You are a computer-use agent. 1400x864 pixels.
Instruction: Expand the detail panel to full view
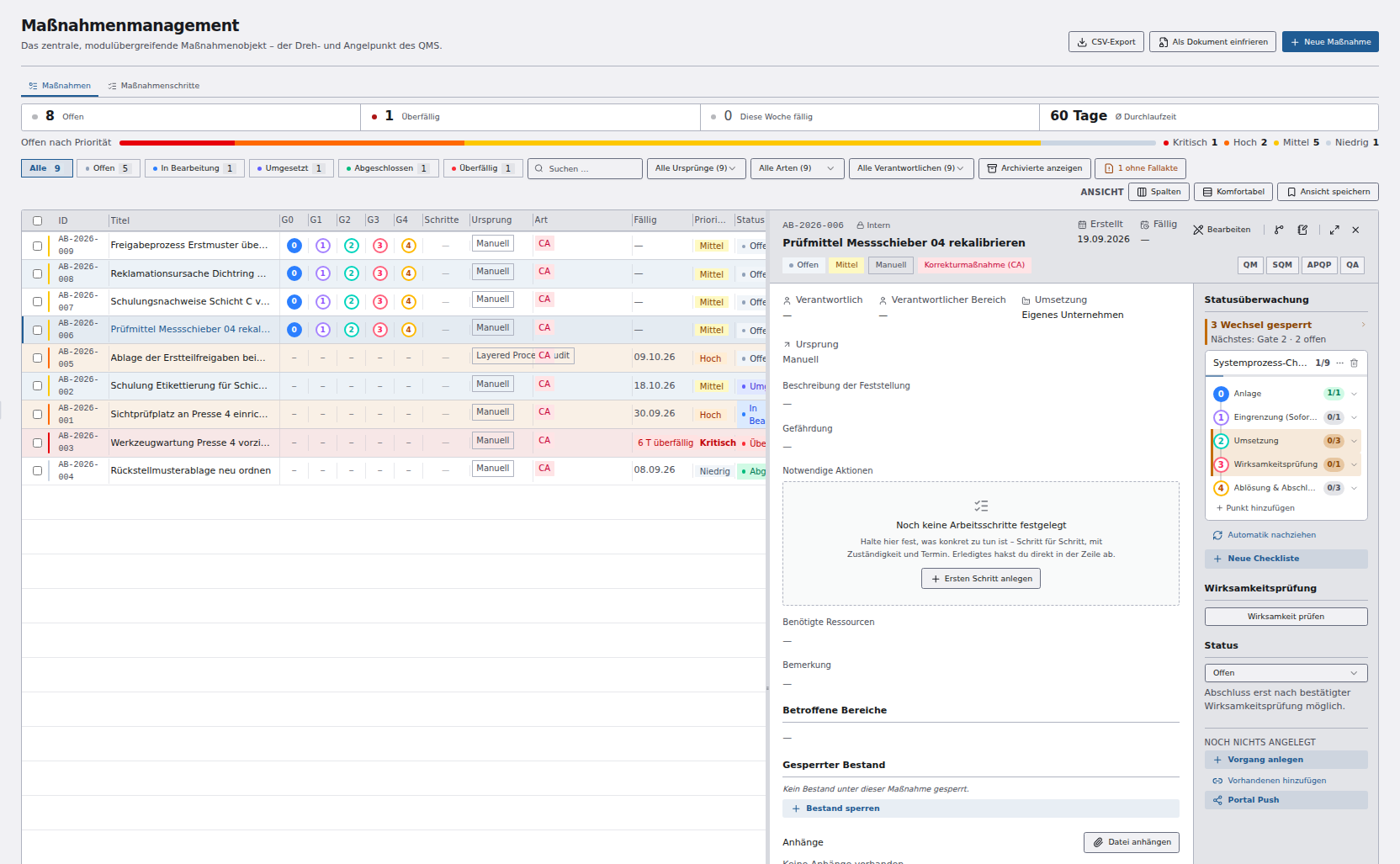(x=1334, y=230)
